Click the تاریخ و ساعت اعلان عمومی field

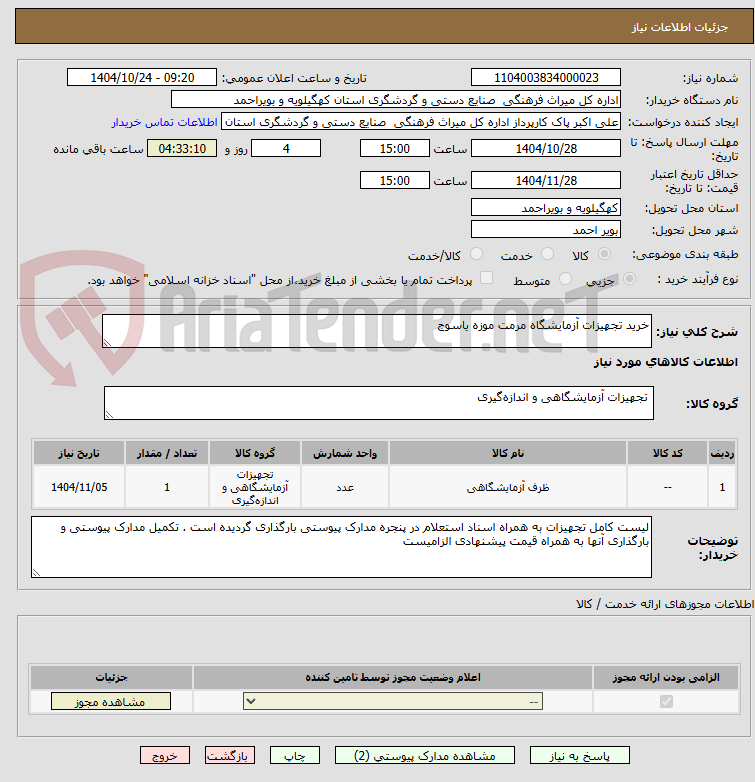tap(142, 78)
